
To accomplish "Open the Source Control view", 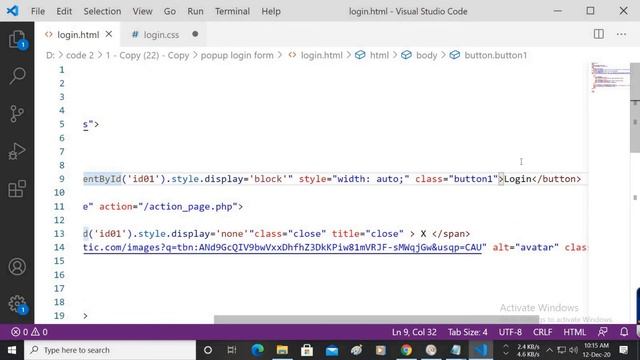I will (x=17, y=113).
